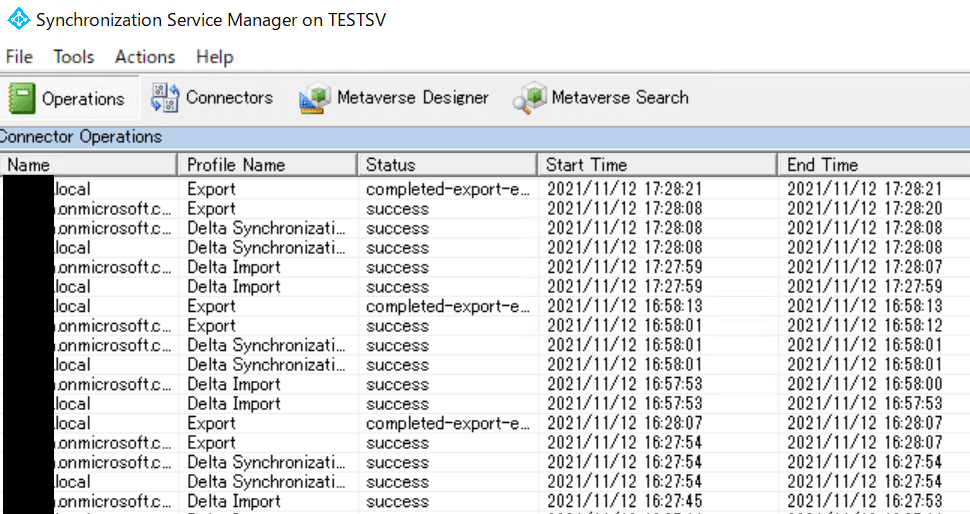Open the Metaverse Search magnifier icon
970x514 pixels.
click(530, 98)
